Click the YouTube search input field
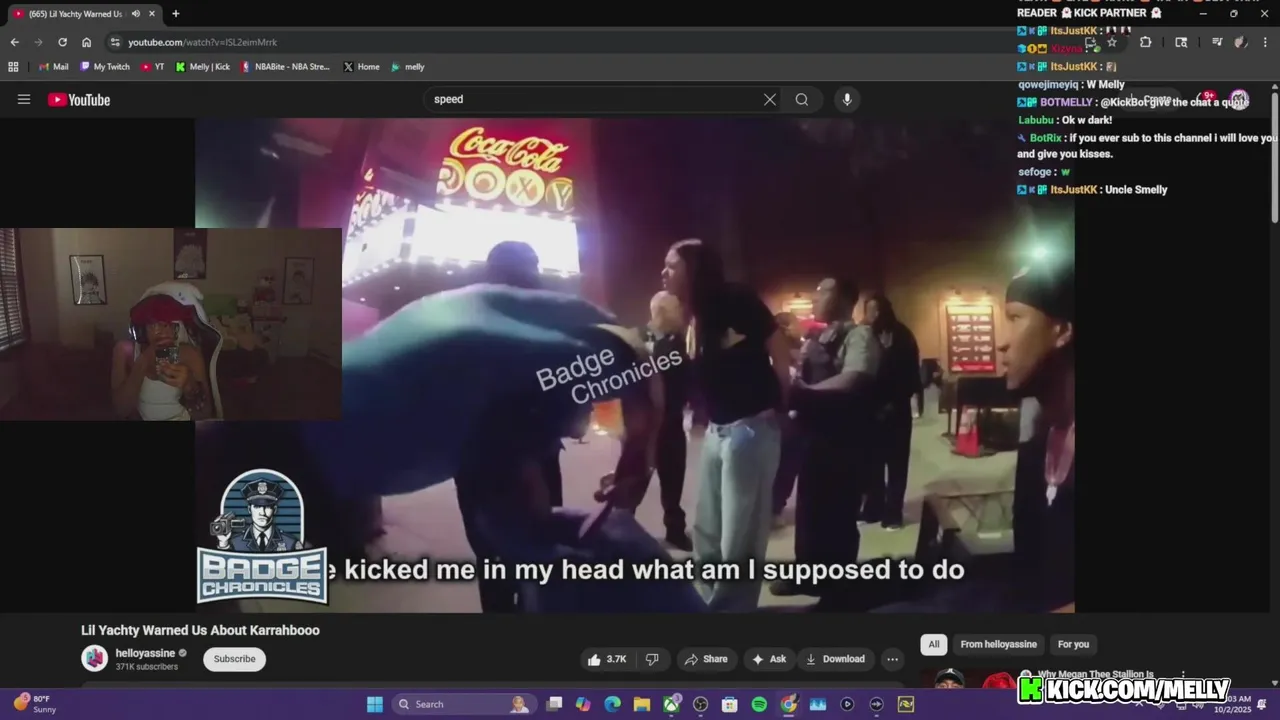 coord(595,99)
